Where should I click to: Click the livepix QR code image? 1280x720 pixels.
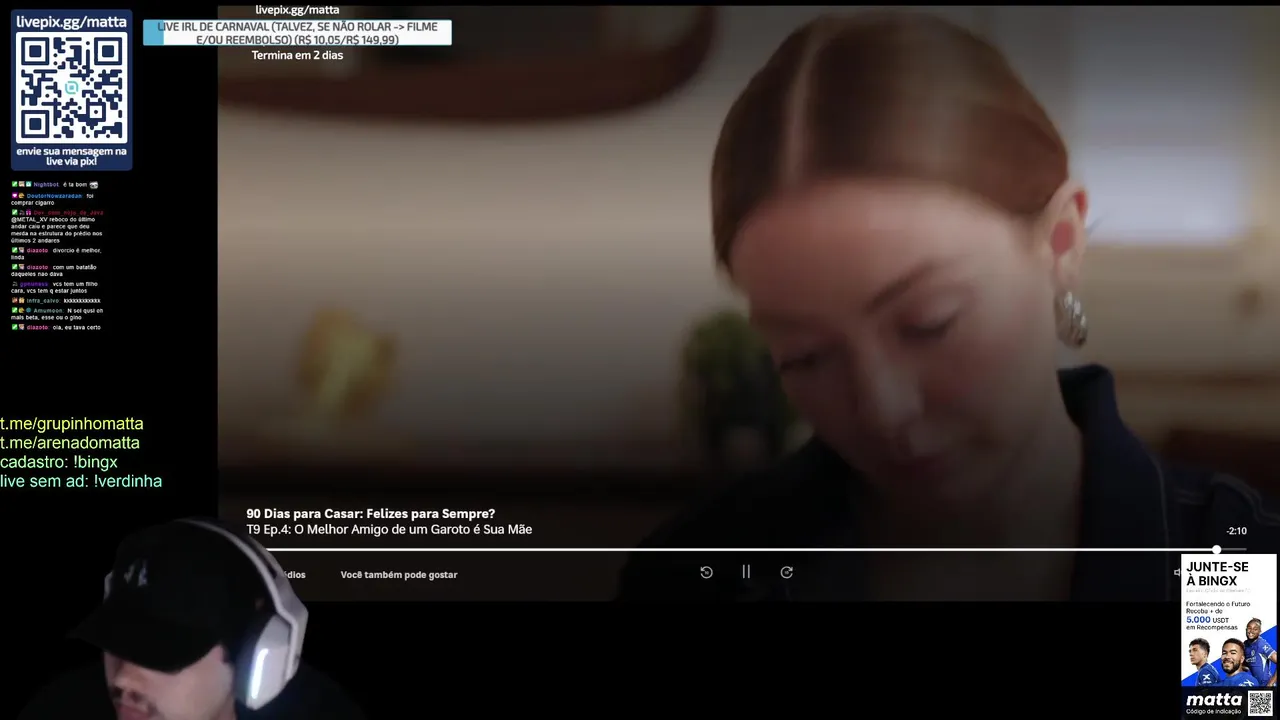pyautogui.click(x=72, y=88)
